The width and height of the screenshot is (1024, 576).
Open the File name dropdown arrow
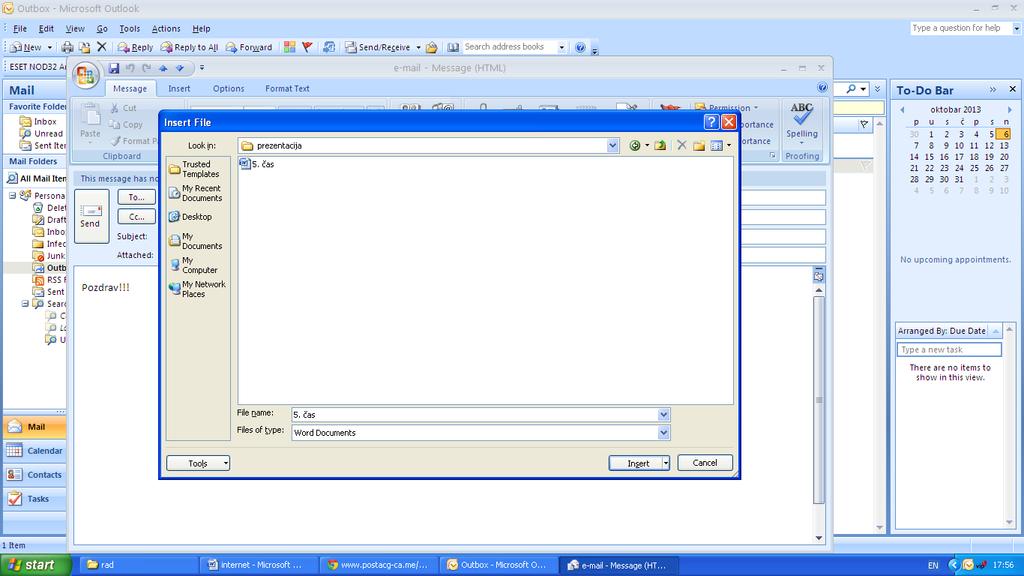pyautogui.click(x=664, y=415)
